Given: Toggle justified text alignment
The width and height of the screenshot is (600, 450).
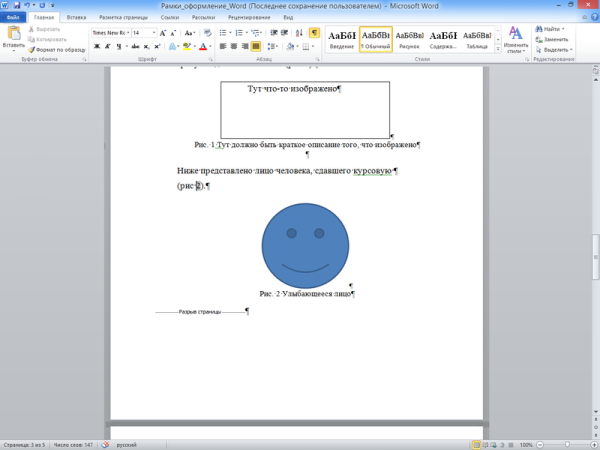Looking at the screenshot, I should pos(256,46).
